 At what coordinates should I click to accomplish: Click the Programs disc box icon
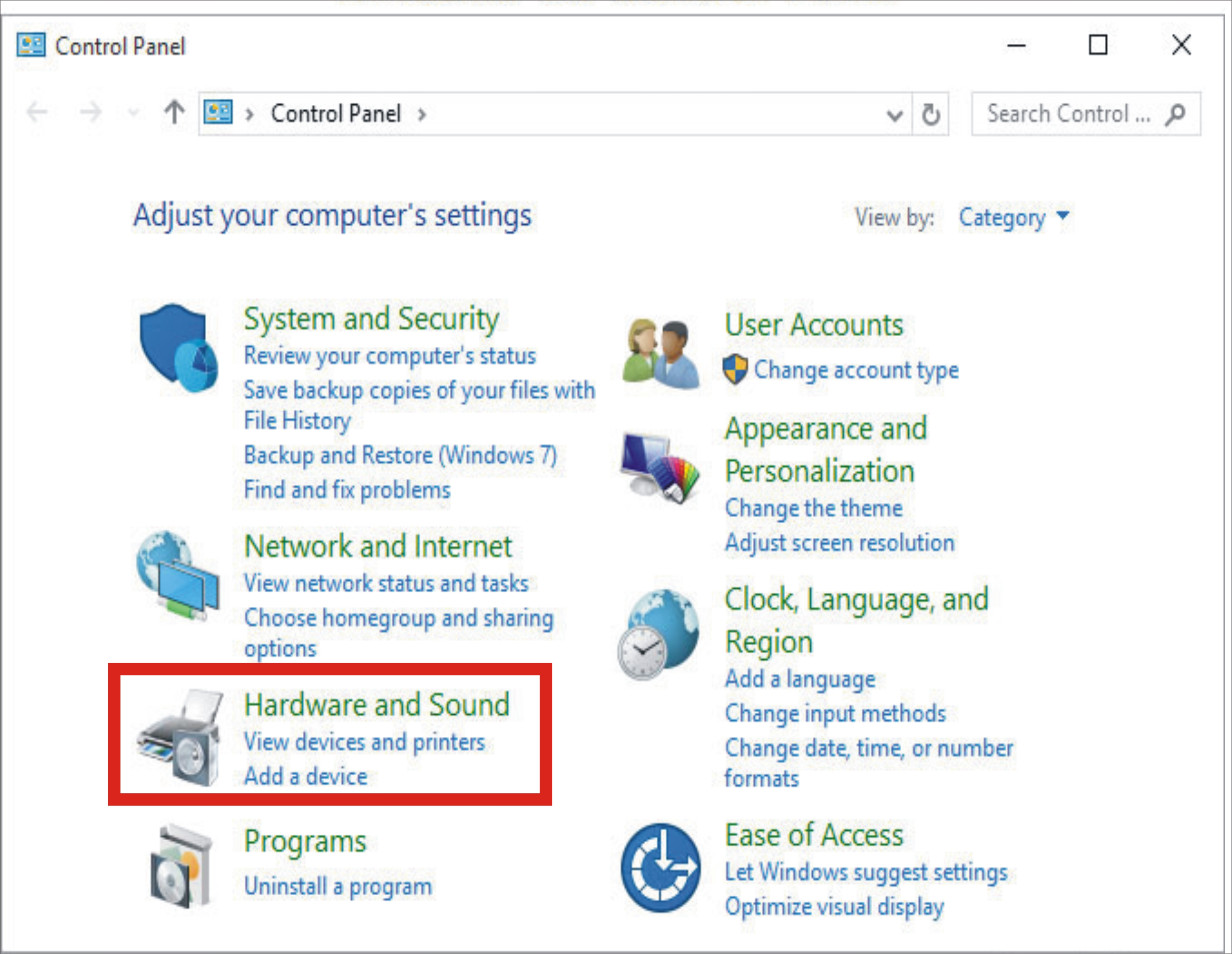(x=182, y=866)
